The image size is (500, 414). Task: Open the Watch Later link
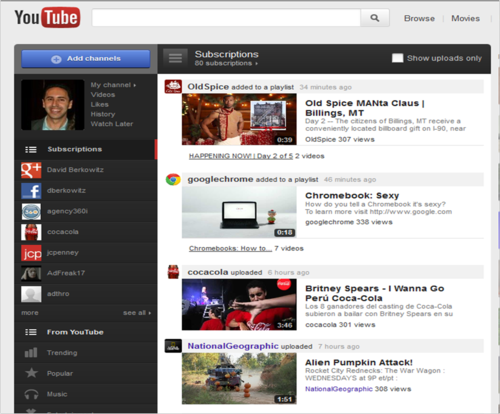pos(112,124)
